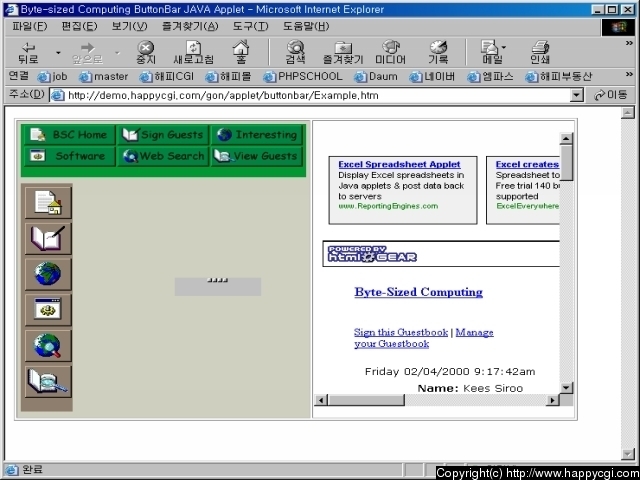
Task: Expand the links bar overflow chevron
Action: (x=629, y=75)
